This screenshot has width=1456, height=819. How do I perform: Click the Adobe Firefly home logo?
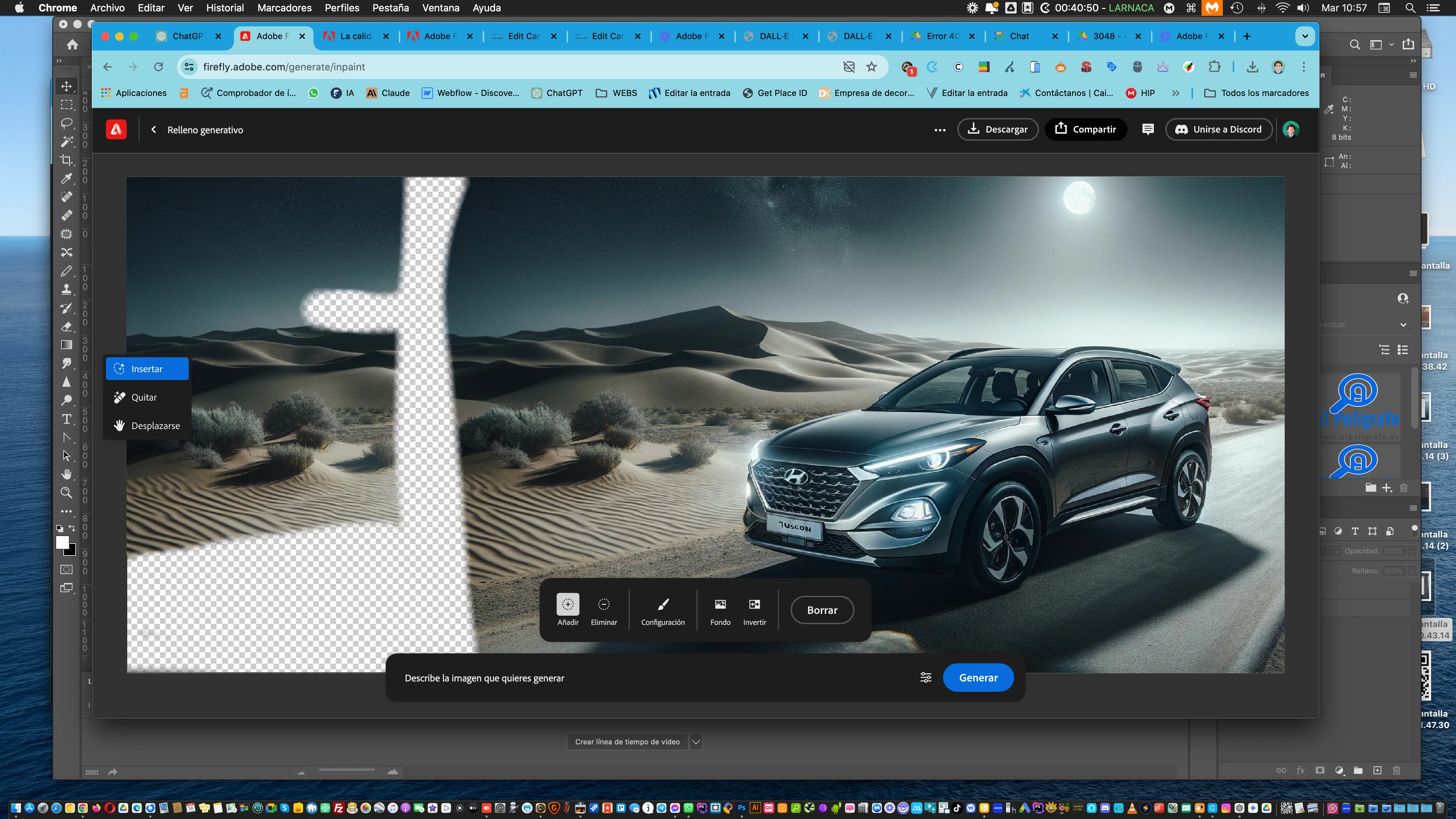(x=116, y=129)
